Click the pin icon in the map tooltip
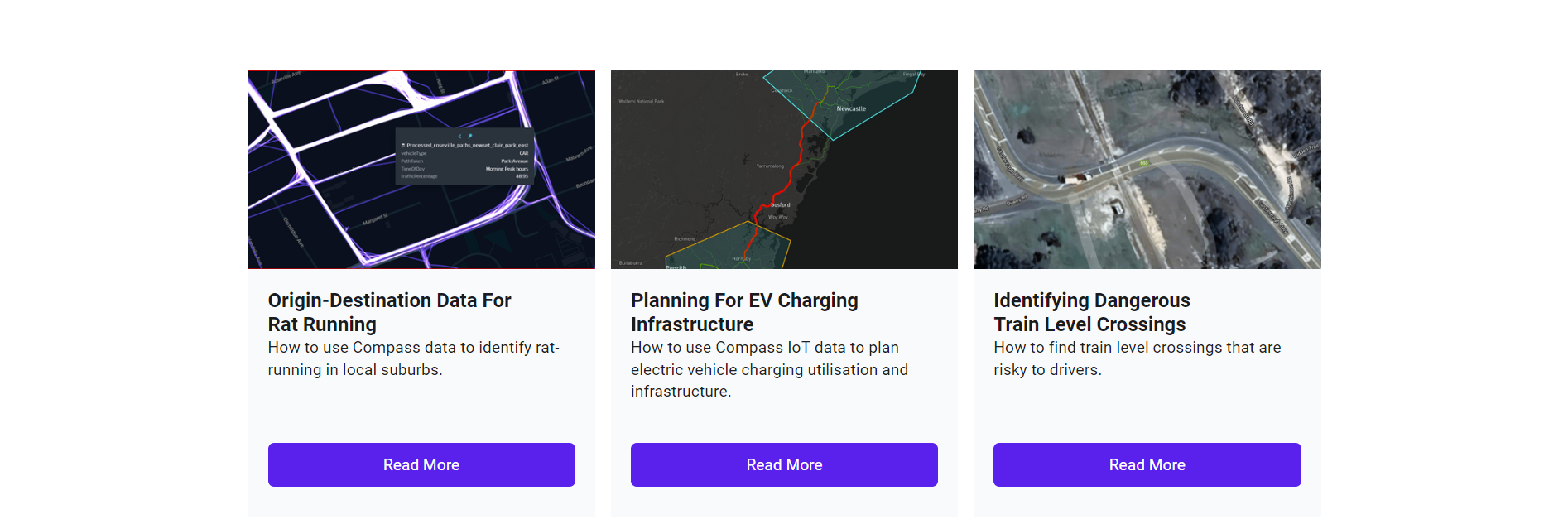Viewport: 1568px width, 524px height. click(x=469, y=137)
